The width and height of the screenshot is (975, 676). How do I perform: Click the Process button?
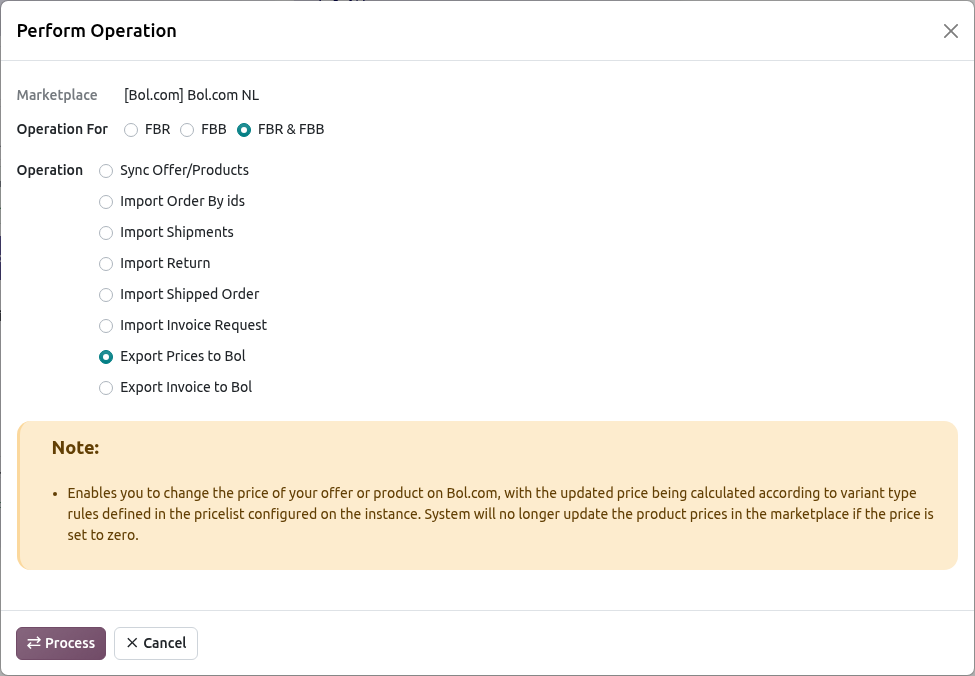[x=61, y=643]
